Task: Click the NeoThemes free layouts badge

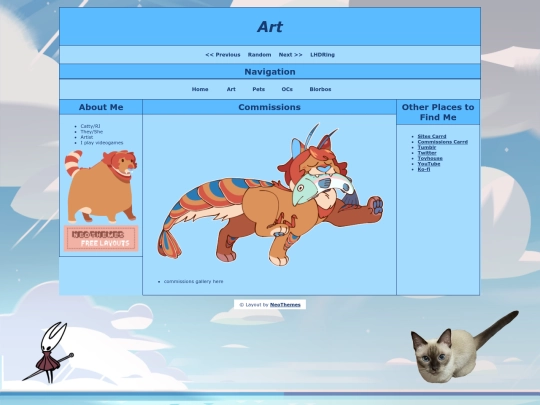Action: click(101, 238)
